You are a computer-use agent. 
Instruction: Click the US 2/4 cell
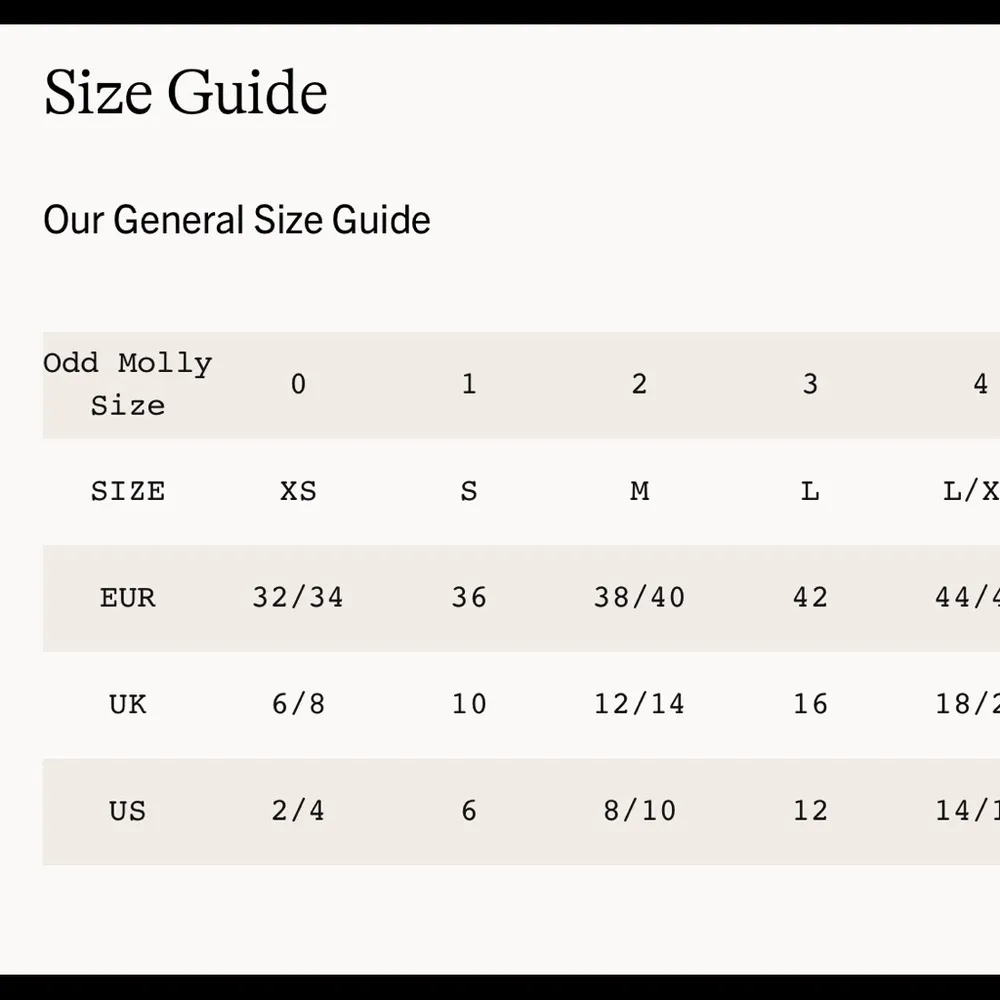pyautogui.click(x=298, y=810)
